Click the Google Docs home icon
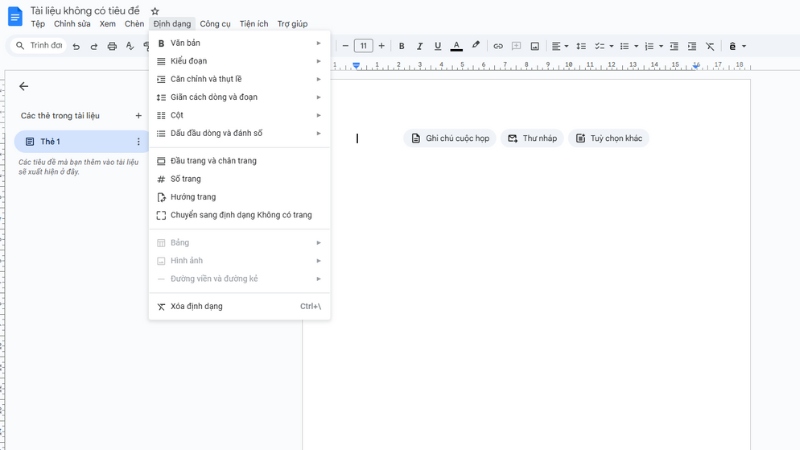The height and width of the screenshot is (450, 800). click(15, 16)
